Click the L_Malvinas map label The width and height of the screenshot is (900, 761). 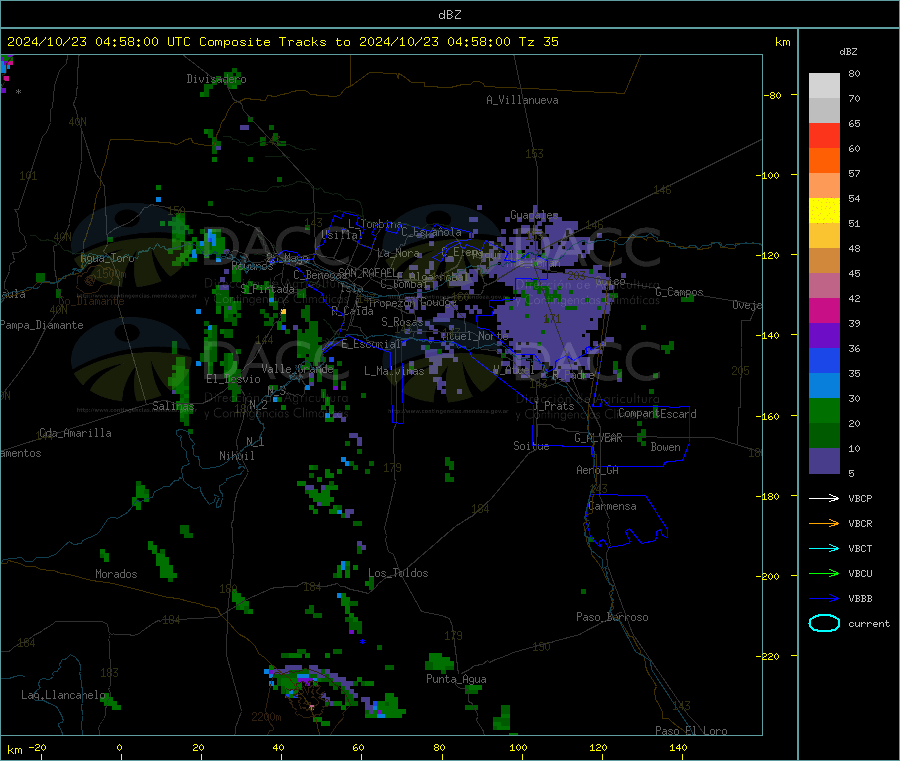(x=394, y=371)
